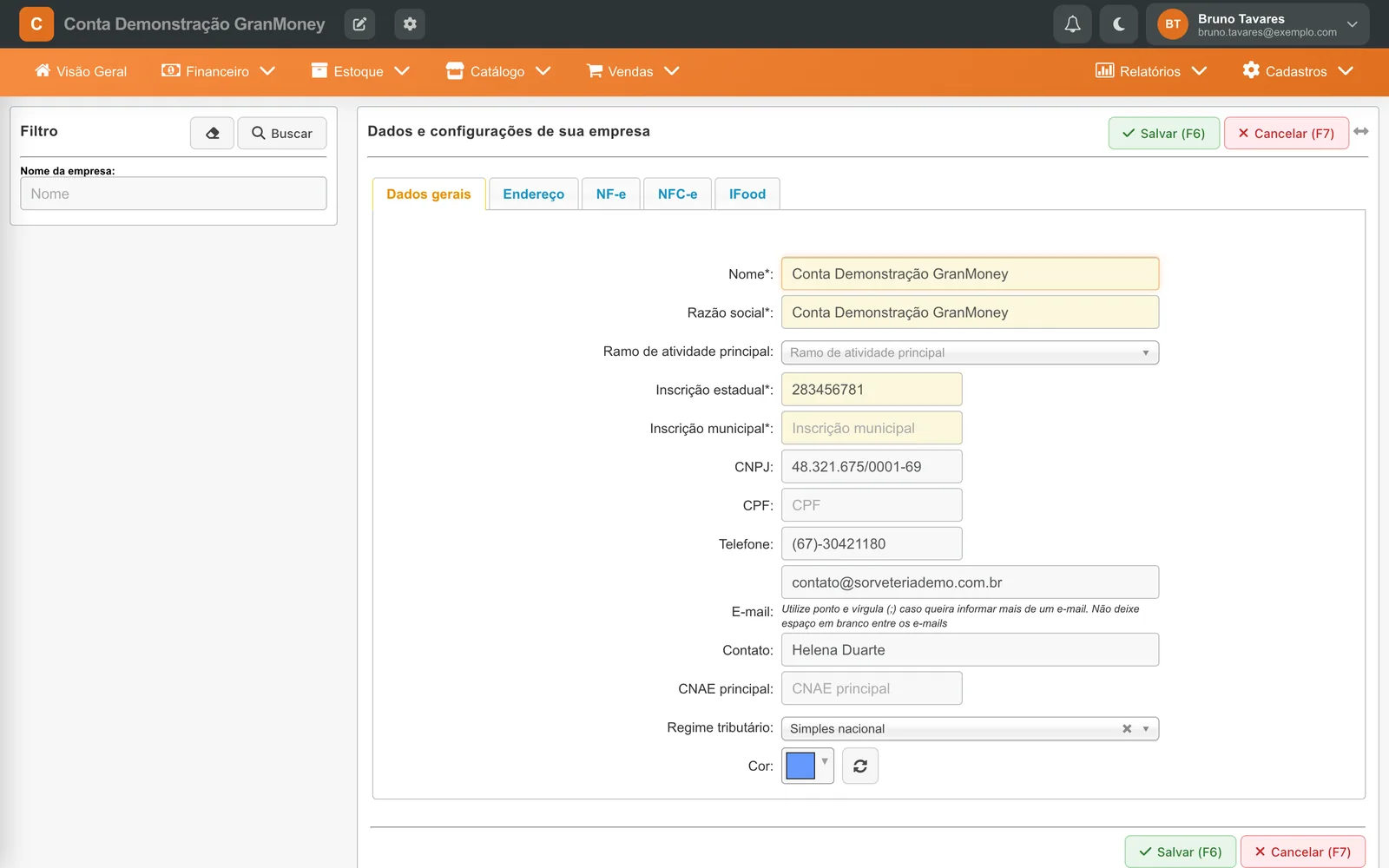Click the bottom Salvar (F6) button

click(1180, 852)
